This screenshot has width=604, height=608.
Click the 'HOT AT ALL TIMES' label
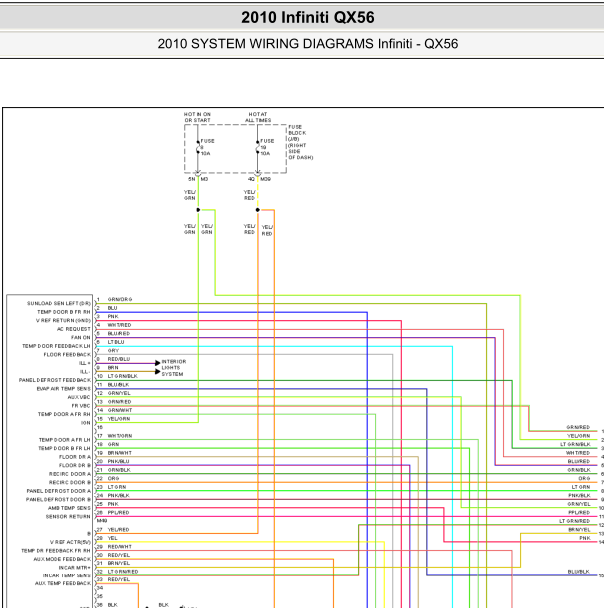click(258, 117)
